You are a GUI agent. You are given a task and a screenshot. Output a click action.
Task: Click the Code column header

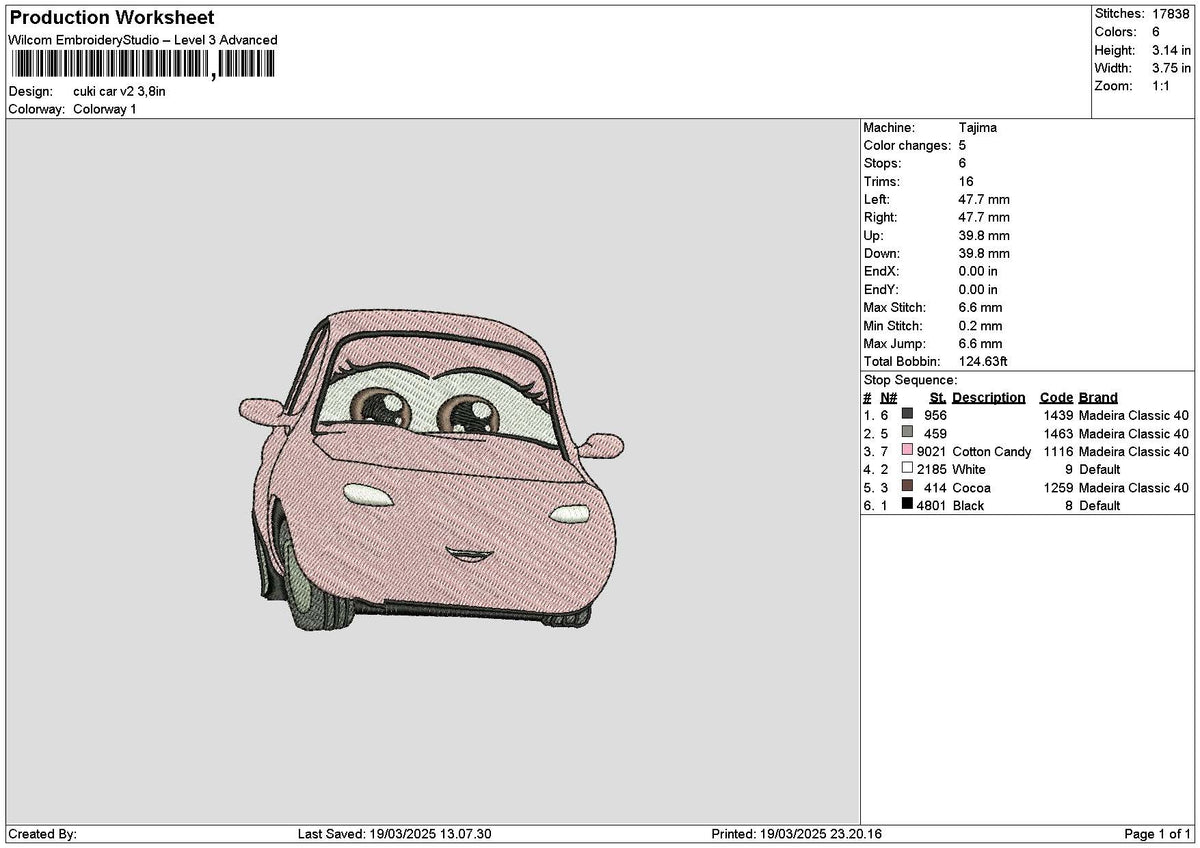(x=1056, y=397)
